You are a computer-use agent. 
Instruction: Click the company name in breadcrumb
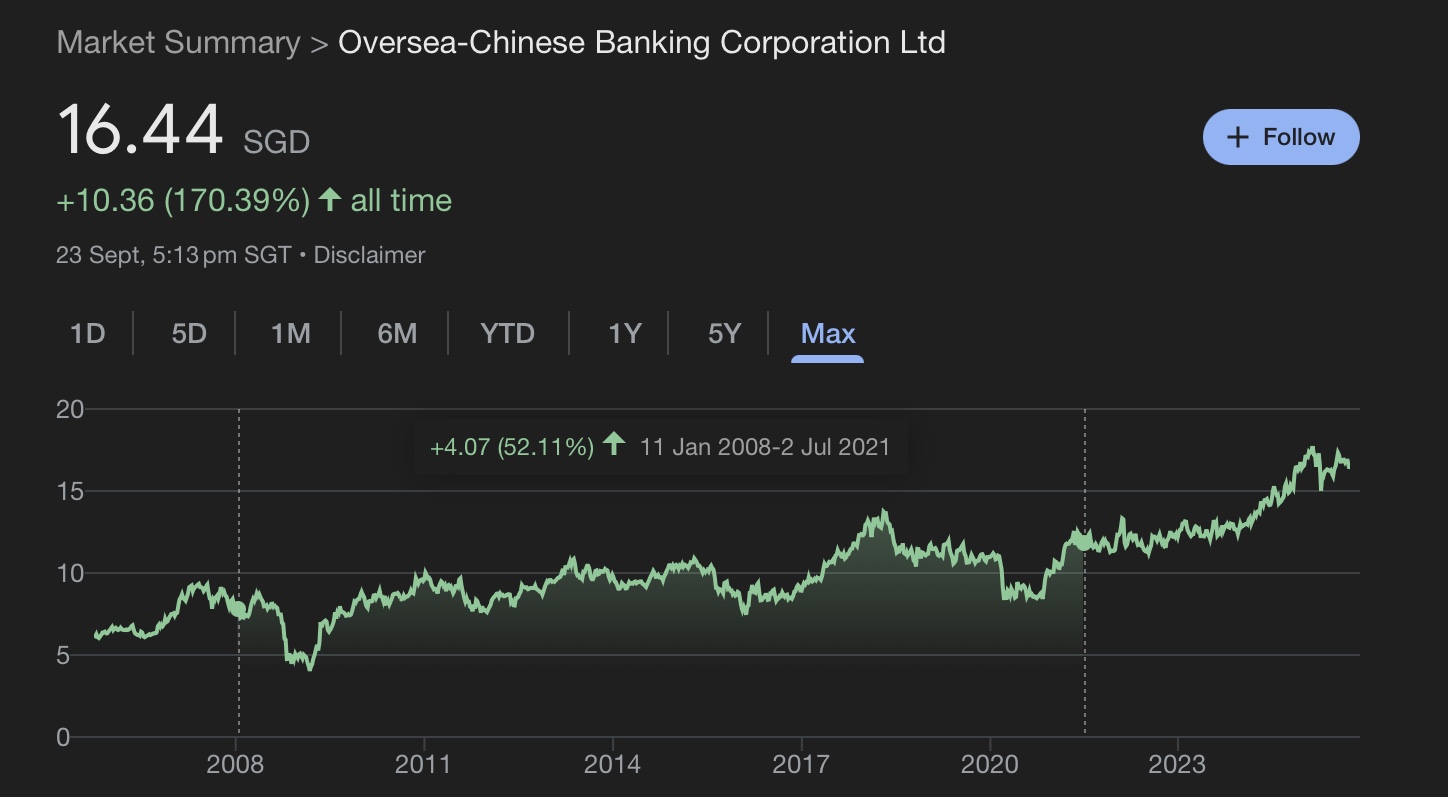click(x=641, y=43)
